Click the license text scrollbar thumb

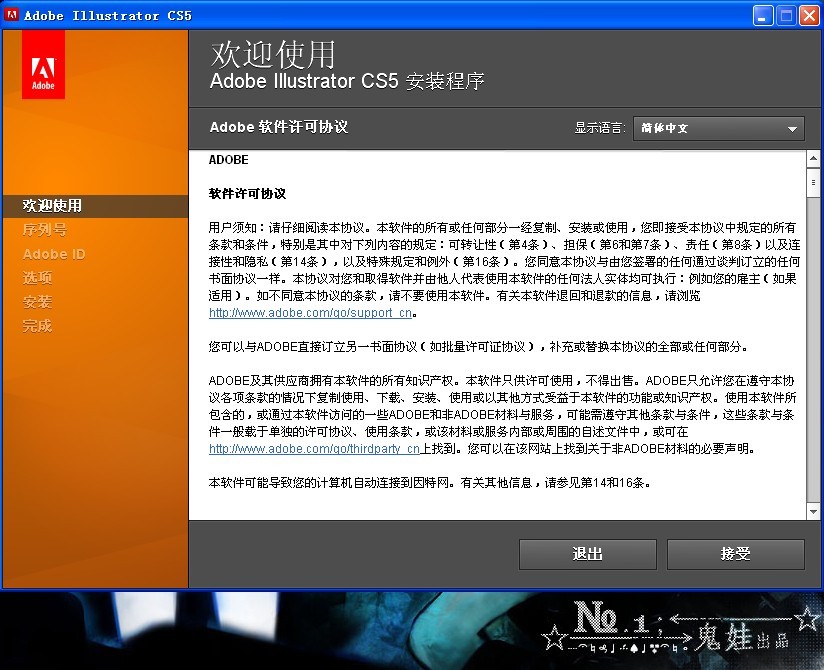pos(813,182)
